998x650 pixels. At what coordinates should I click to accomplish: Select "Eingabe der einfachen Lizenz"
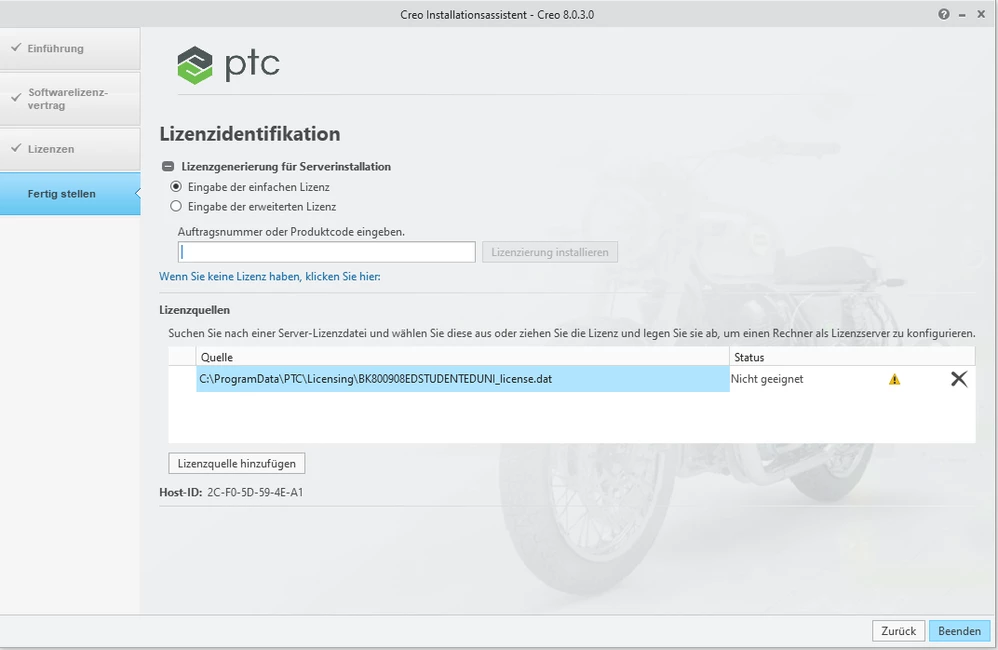[175, 187]
